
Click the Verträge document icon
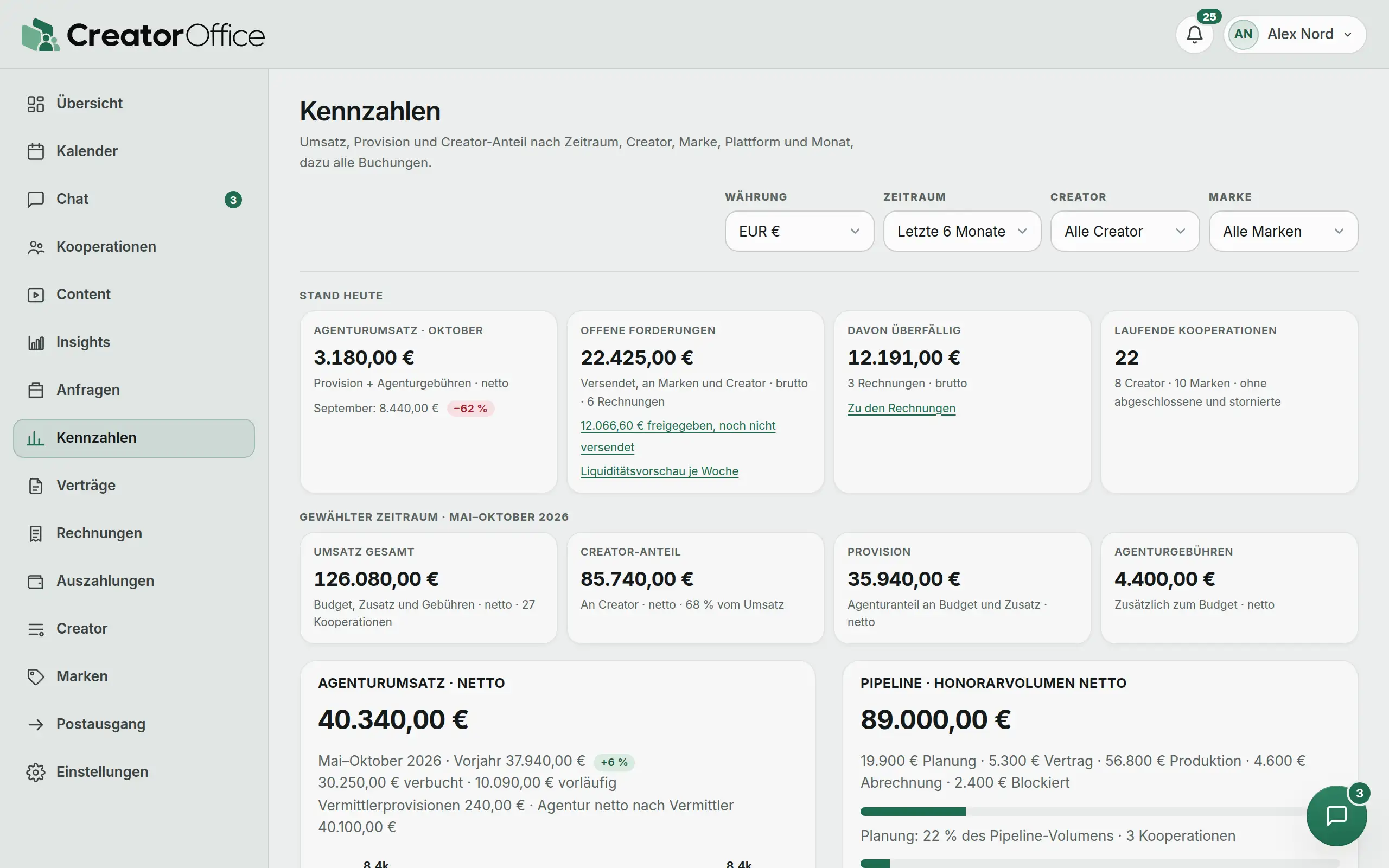pyautogui.click(x=36, y=486)
